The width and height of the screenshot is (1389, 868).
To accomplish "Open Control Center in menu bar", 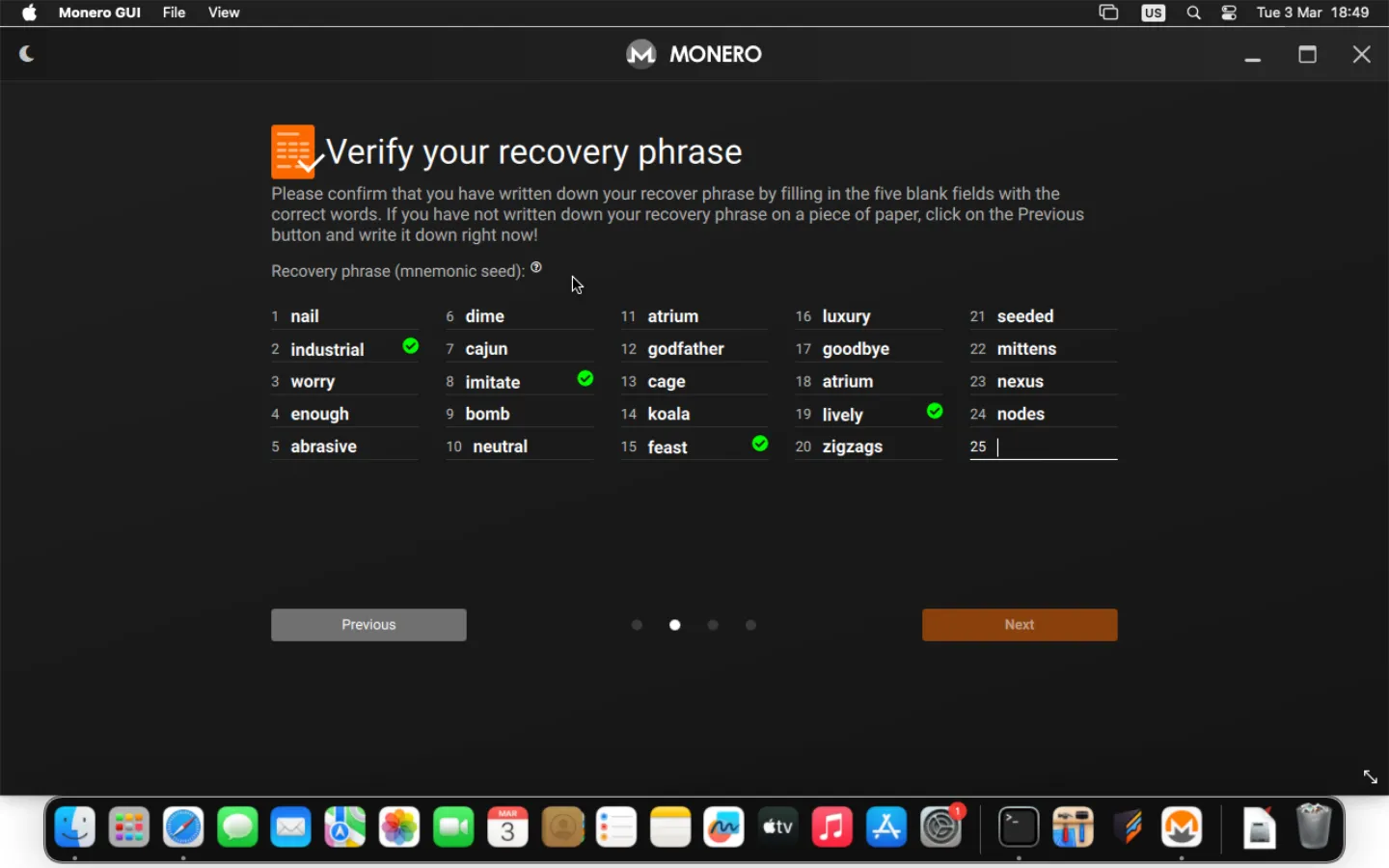I will click(x=1230, y=13).
